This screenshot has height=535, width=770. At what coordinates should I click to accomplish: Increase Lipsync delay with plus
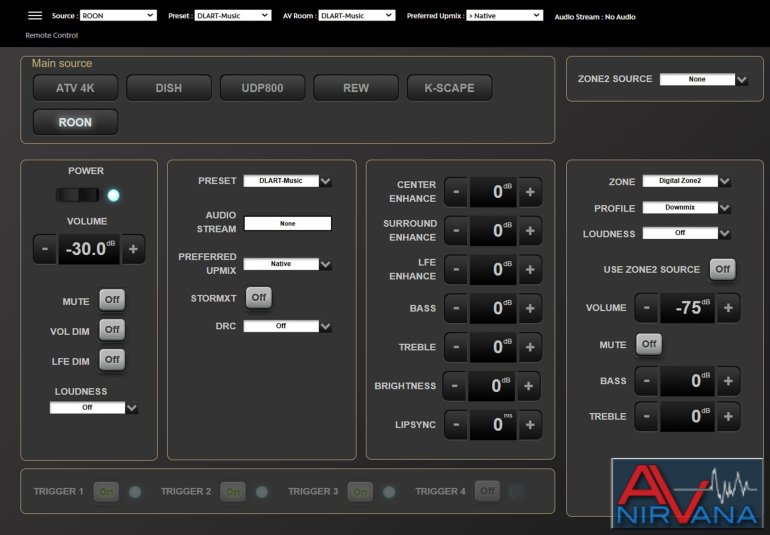point(529,425)
